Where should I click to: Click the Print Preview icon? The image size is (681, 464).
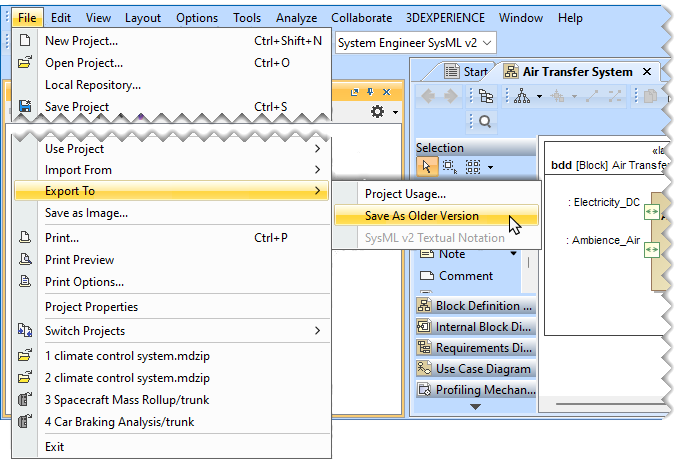[25, 259]
